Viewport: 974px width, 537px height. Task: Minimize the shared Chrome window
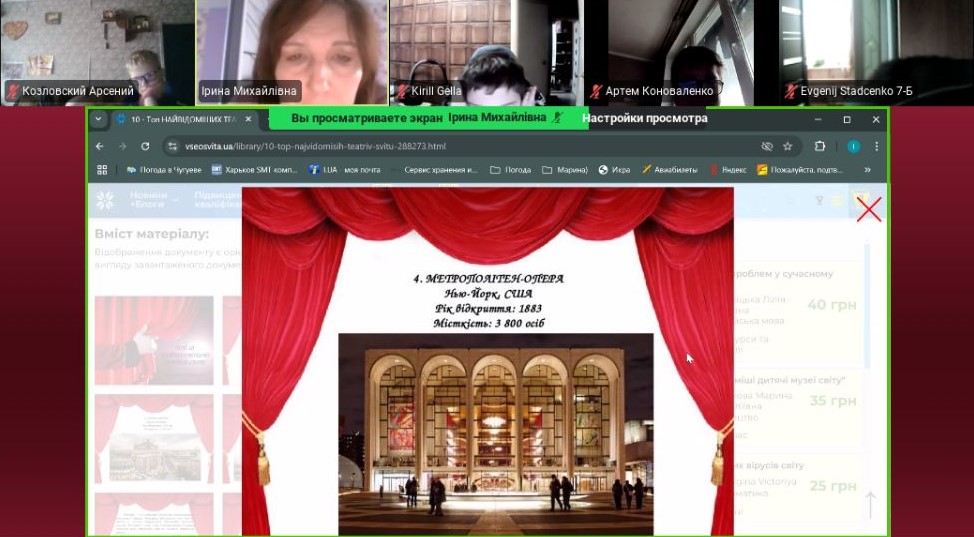(817, 119)
